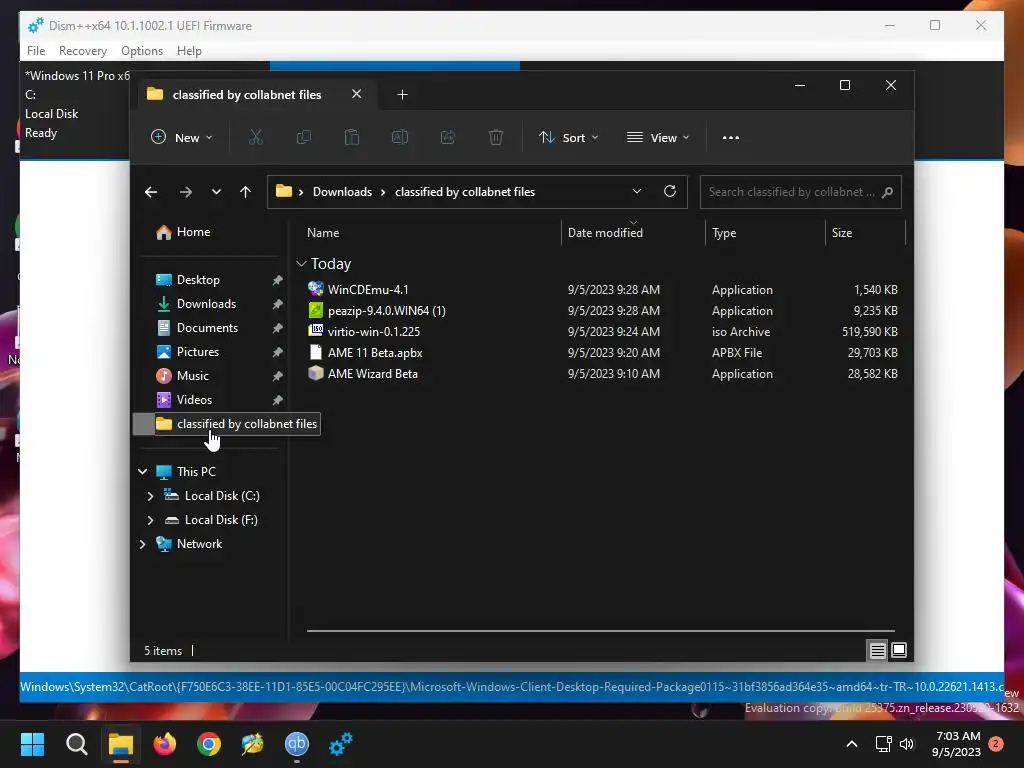Click the horizontal scrollbar in file list
The image size is (1024, 768).
pyautogui.click(x=601, y=631)
